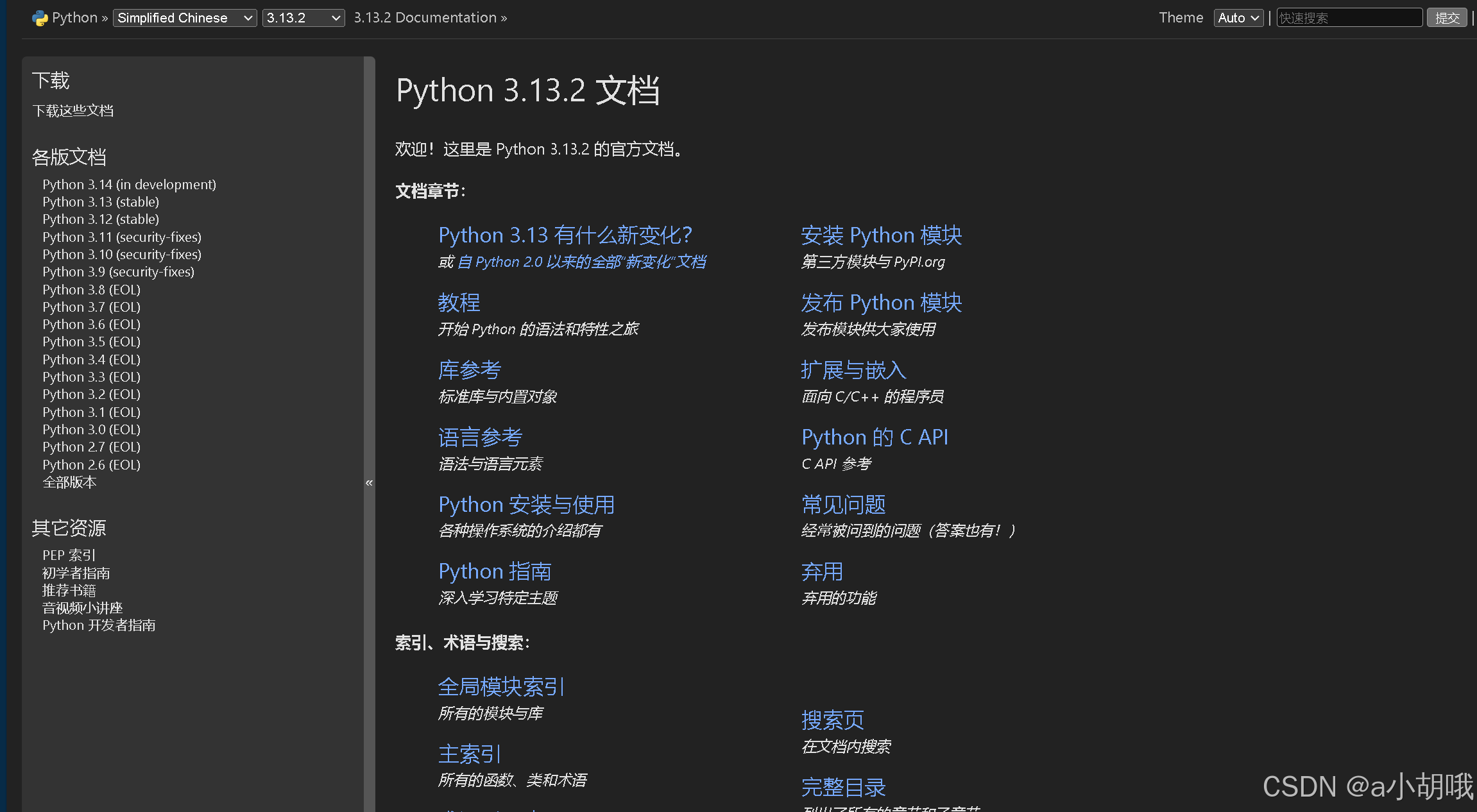Image resolution: width=1477 pixels, height=812 pixels.
Task: Collapse the sidebar with the « arrow
Action: (x=369, y=482)
